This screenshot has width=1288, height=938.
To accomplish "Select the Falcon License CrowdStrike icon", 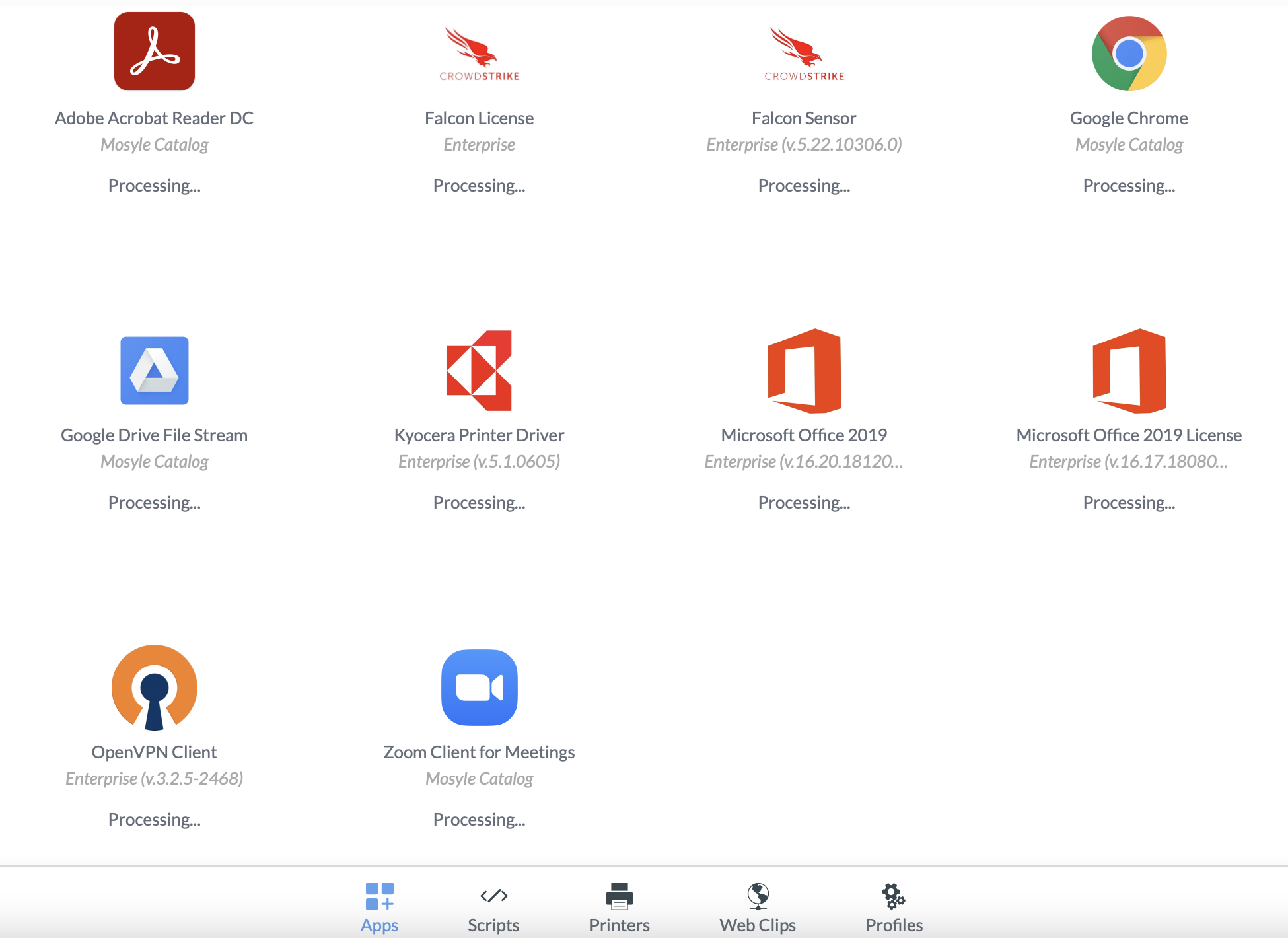I will click(x=480, y=54).
